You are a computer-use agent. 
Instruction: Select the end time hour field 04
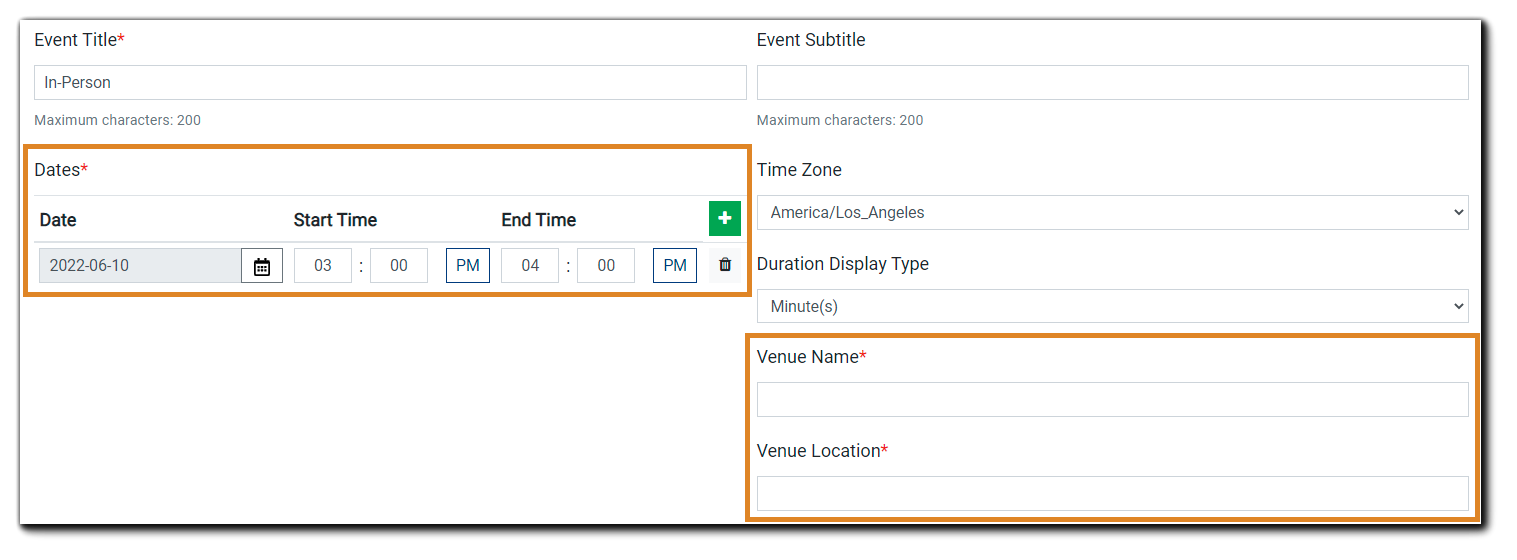tap(530, 266)
